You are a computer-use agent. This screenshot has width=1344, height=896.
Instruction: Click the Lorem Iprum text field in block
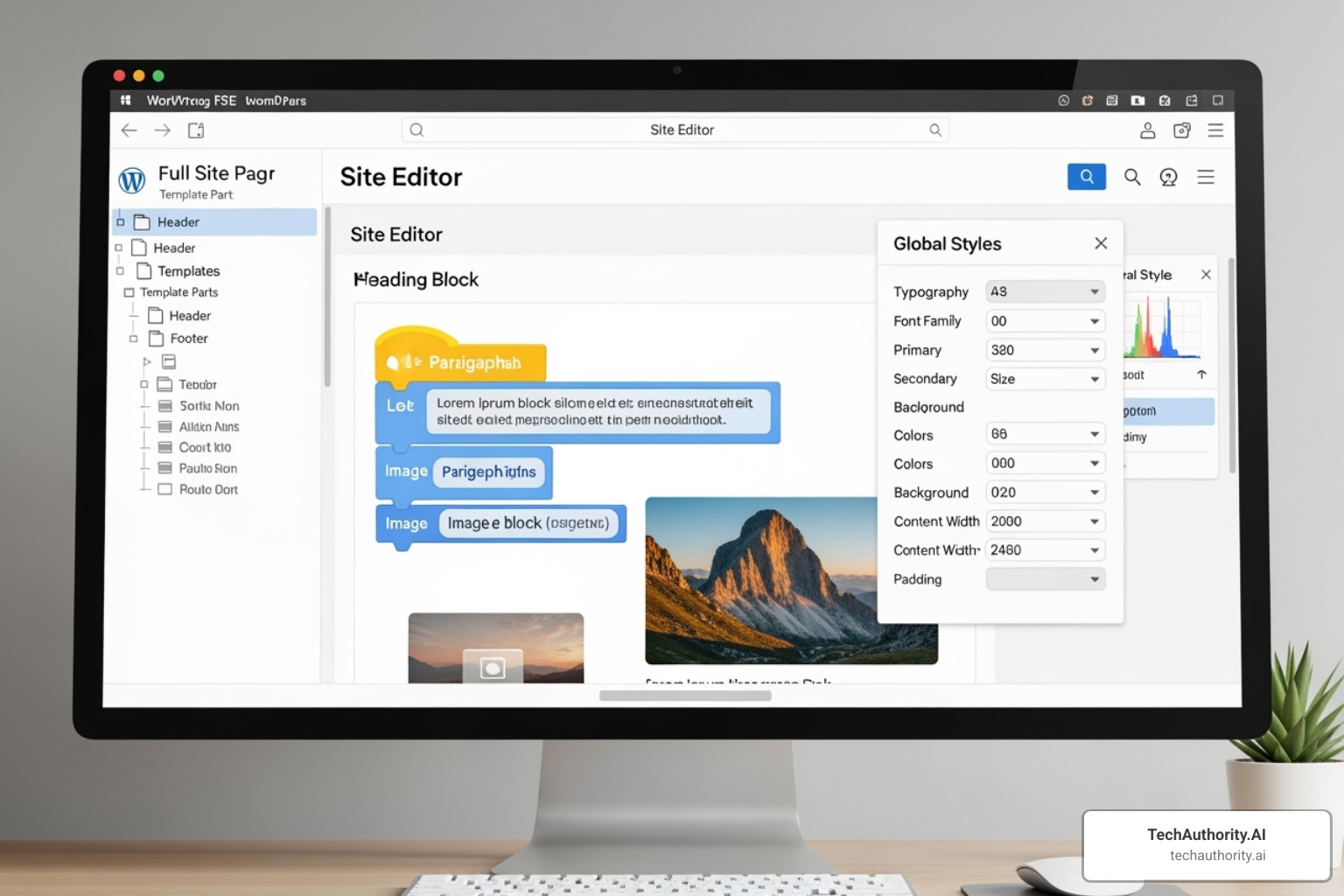pyautogui.click(x=598, y=411)
